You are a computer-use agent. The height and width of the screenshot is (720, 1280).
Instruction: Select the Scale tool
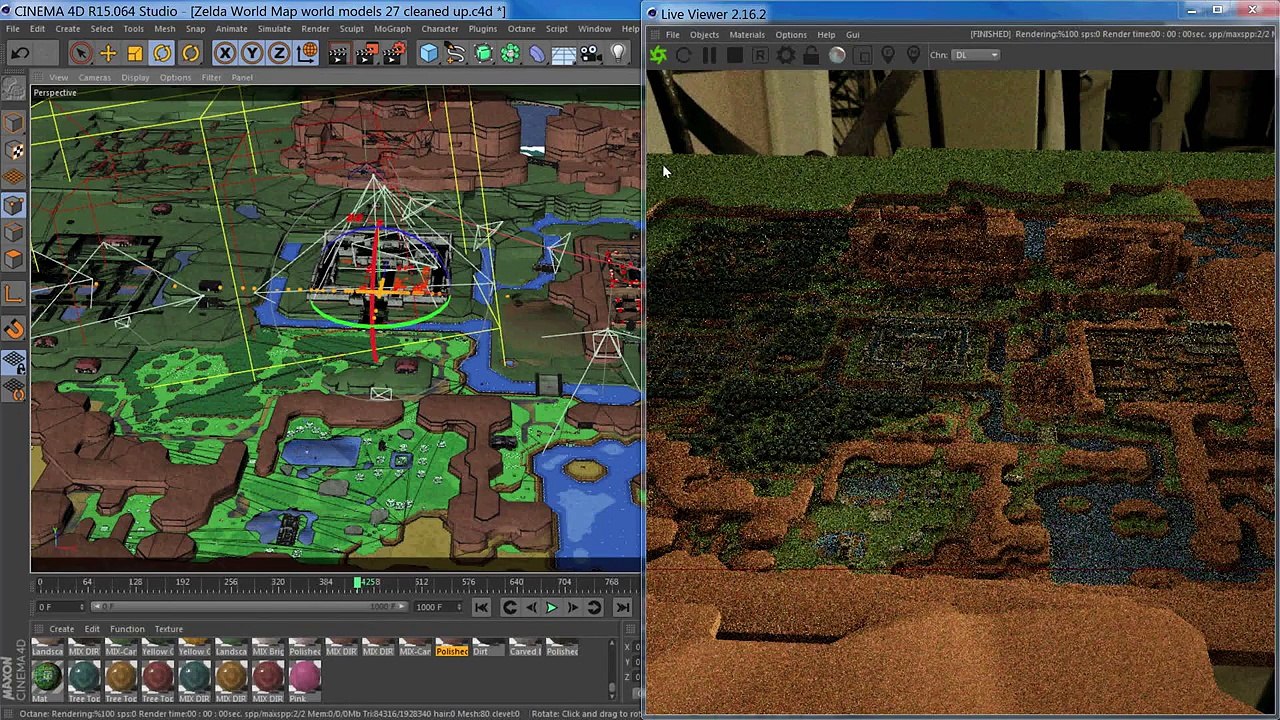[x=135, y=54]
